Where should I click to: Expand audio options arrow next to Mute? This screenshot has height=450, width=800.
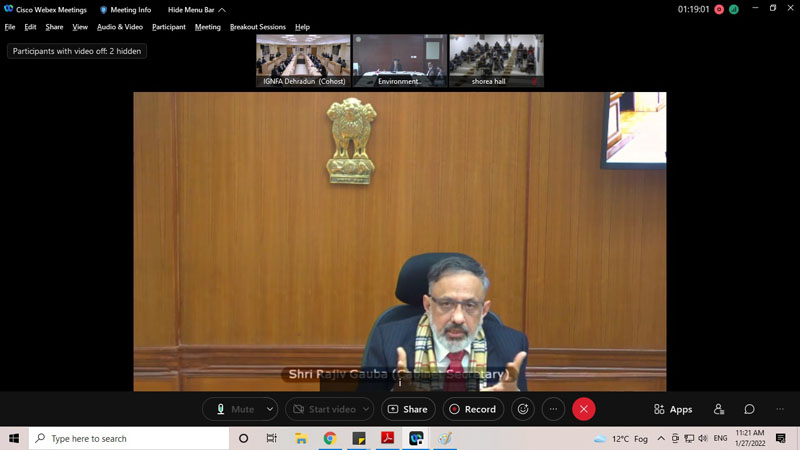[x=270, y=409]
